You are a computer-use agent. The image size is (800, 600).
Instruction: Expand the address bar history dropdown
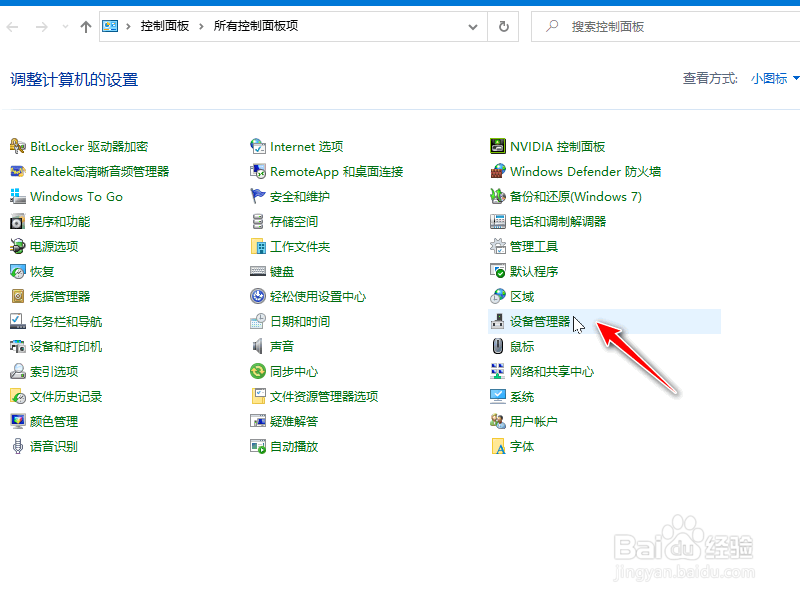pyautogui.click(x=473, y=27)
